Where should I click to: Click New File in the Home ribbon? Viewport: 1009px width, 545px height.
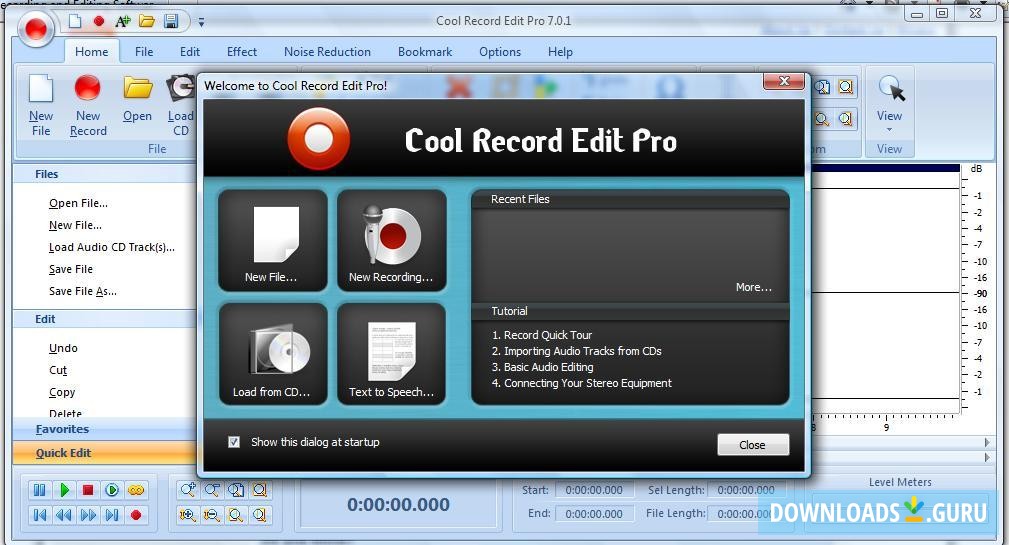pyautogui.click(x=41, y=106)
